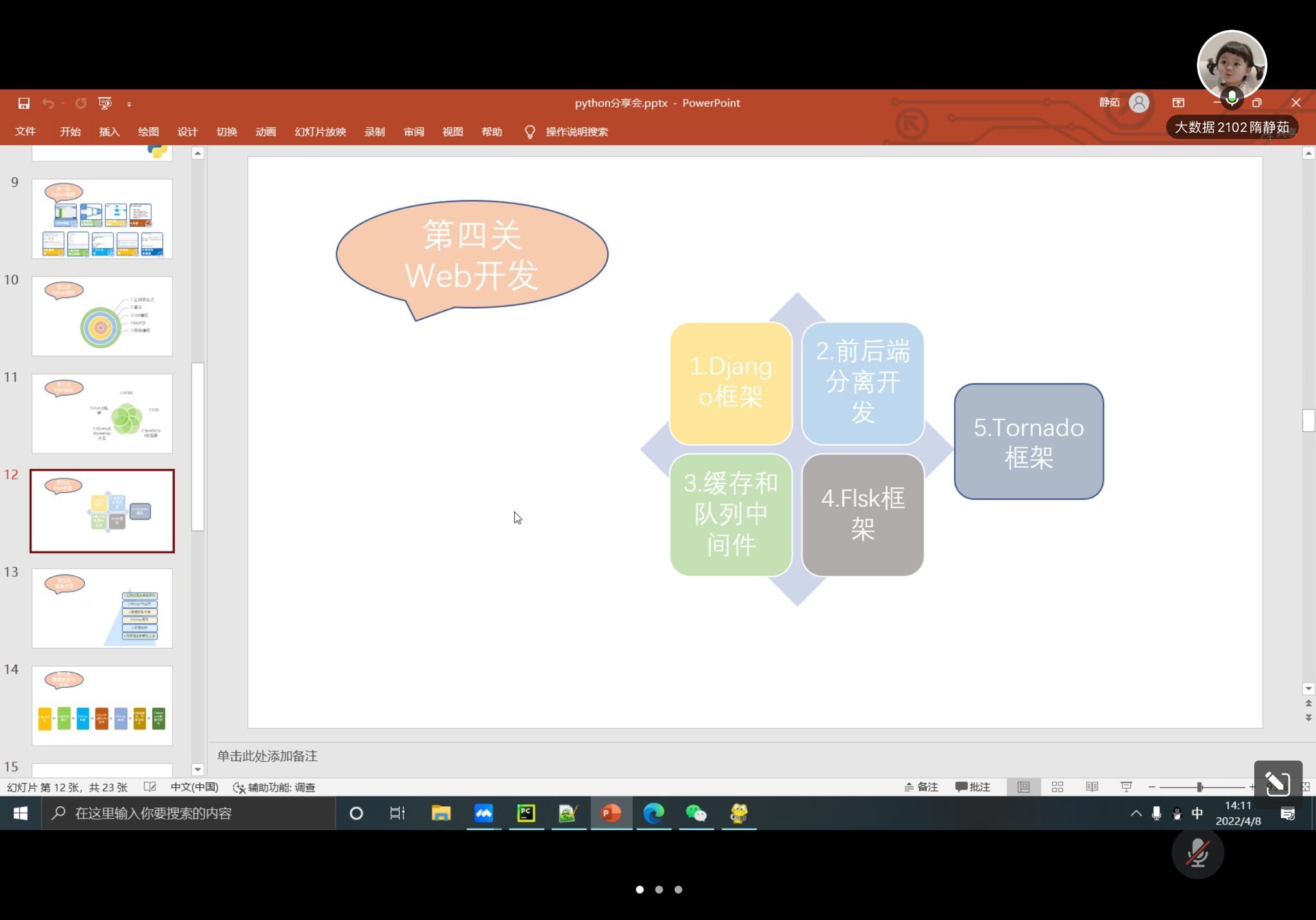Image resolution: width=1316 pixels, height=920 pixels.
Task: Open Customize Quick Access Toolbar dropdown
Action: pos(129,104)
